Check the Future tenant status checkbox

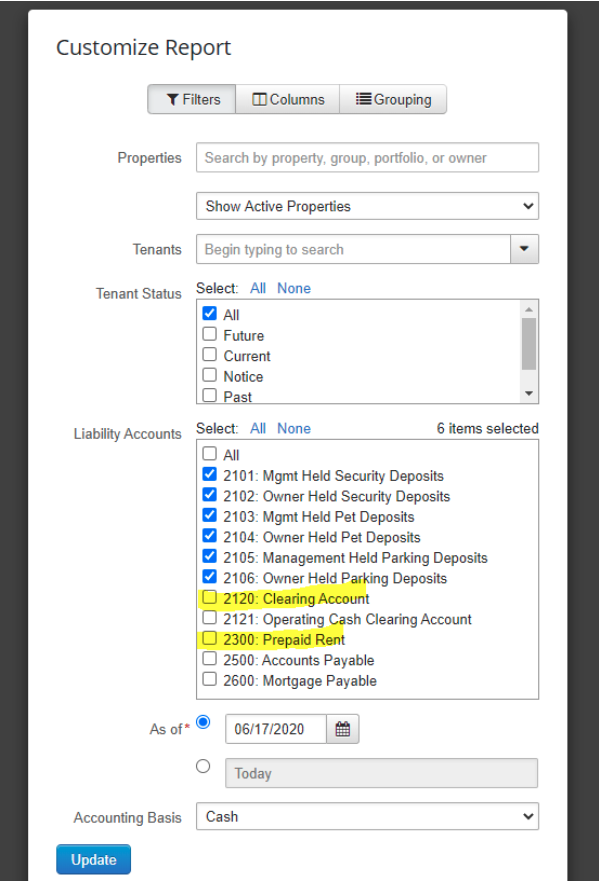coord(209,335)
